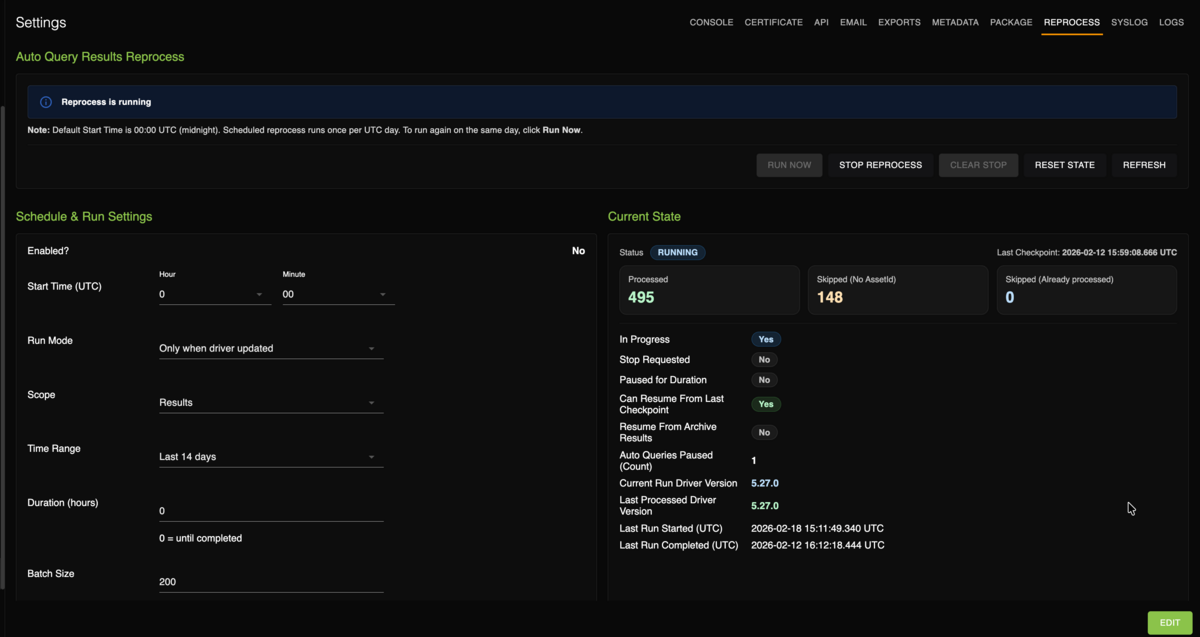The width and height of the screenshot is (1200, 637).
Task: Click the CLEAR STOP button
Action: click(x=978, y=165)
